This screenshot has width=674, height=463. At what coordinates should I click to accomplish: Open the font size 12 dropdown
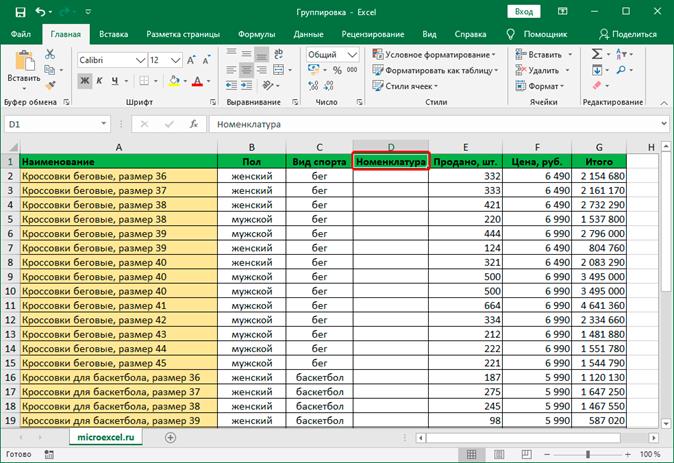(x=175, y=60)
